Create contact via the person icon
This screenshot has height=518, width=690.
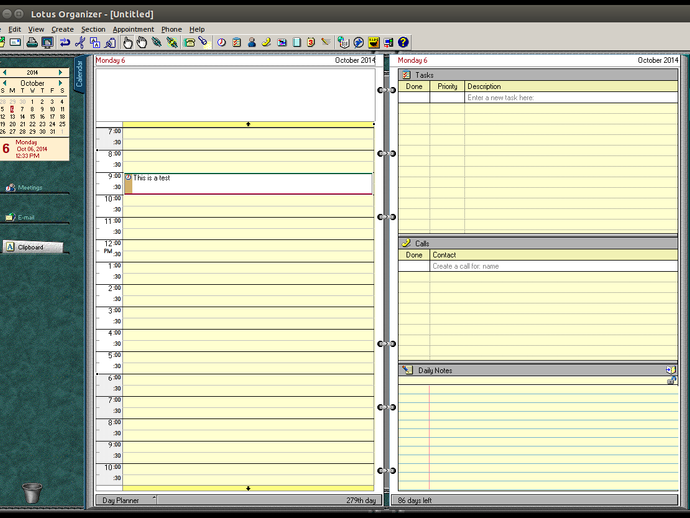[x=252, y=42]
